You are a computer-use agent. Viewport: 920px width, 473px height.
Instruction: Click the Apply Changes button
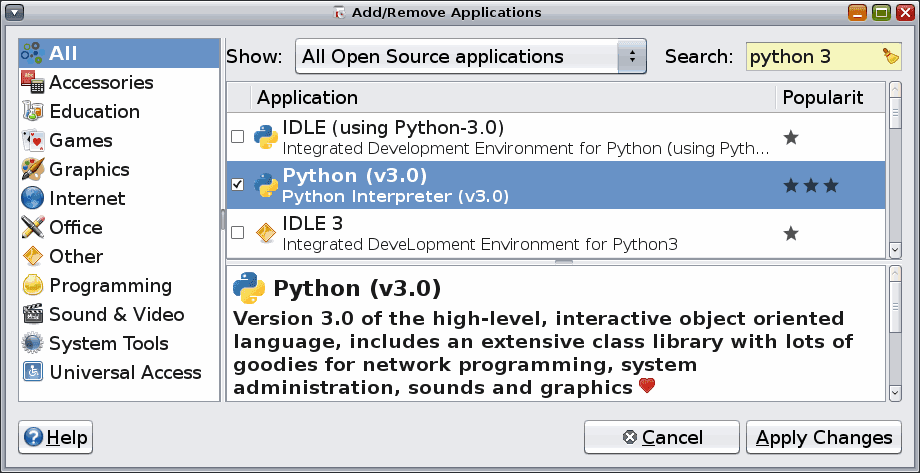point(824,438)
